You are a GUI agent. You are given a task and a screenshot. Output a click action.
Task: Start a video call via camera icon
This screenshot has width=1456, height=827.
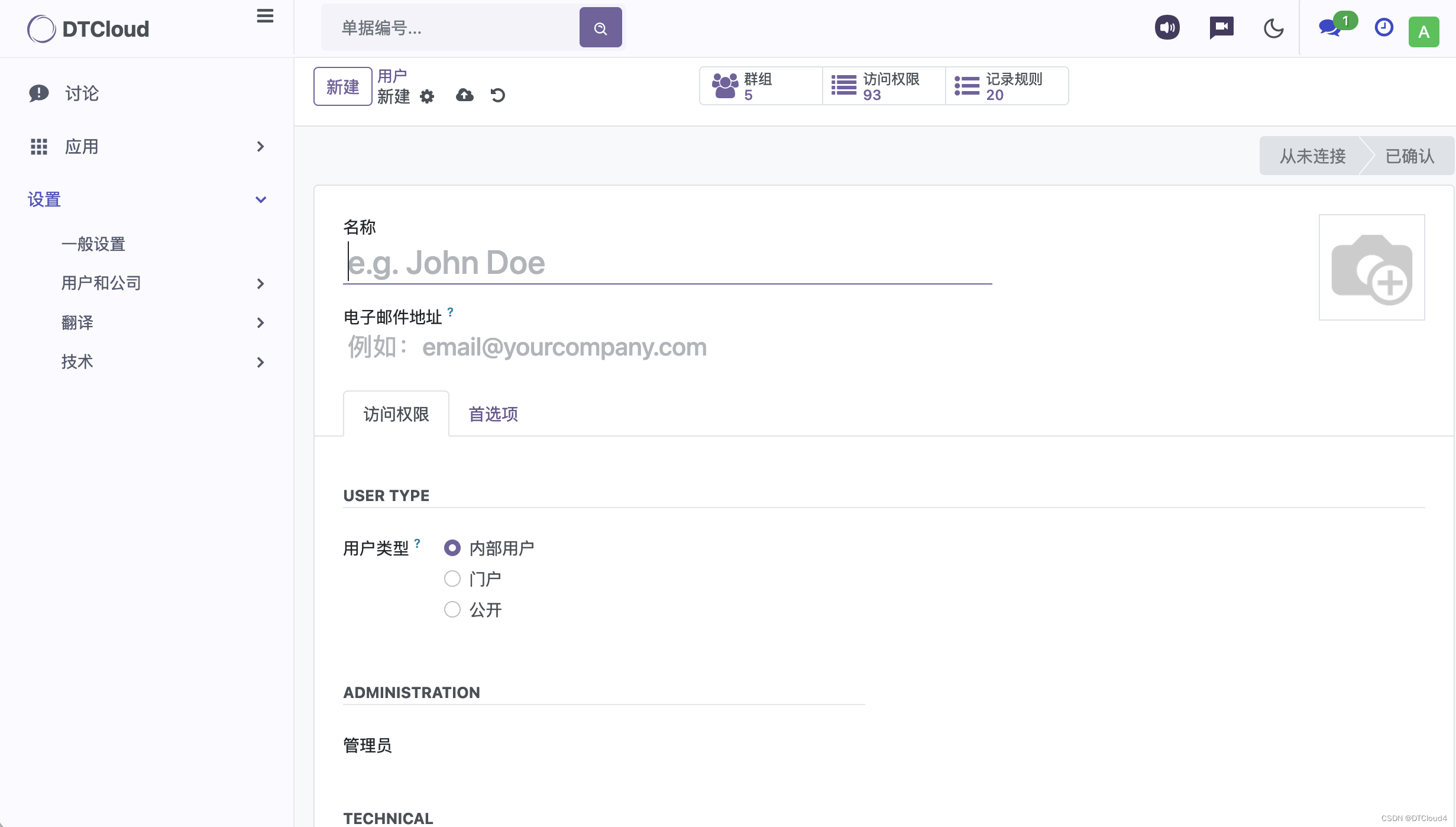click(x=1221, y=27)
